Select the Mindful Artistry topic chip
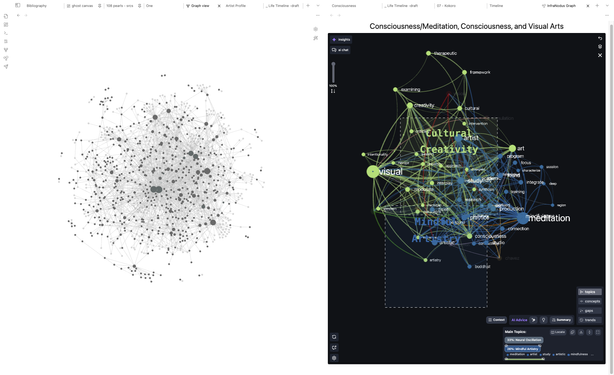This screenshot has height=375, width=614. coord(523,349)
